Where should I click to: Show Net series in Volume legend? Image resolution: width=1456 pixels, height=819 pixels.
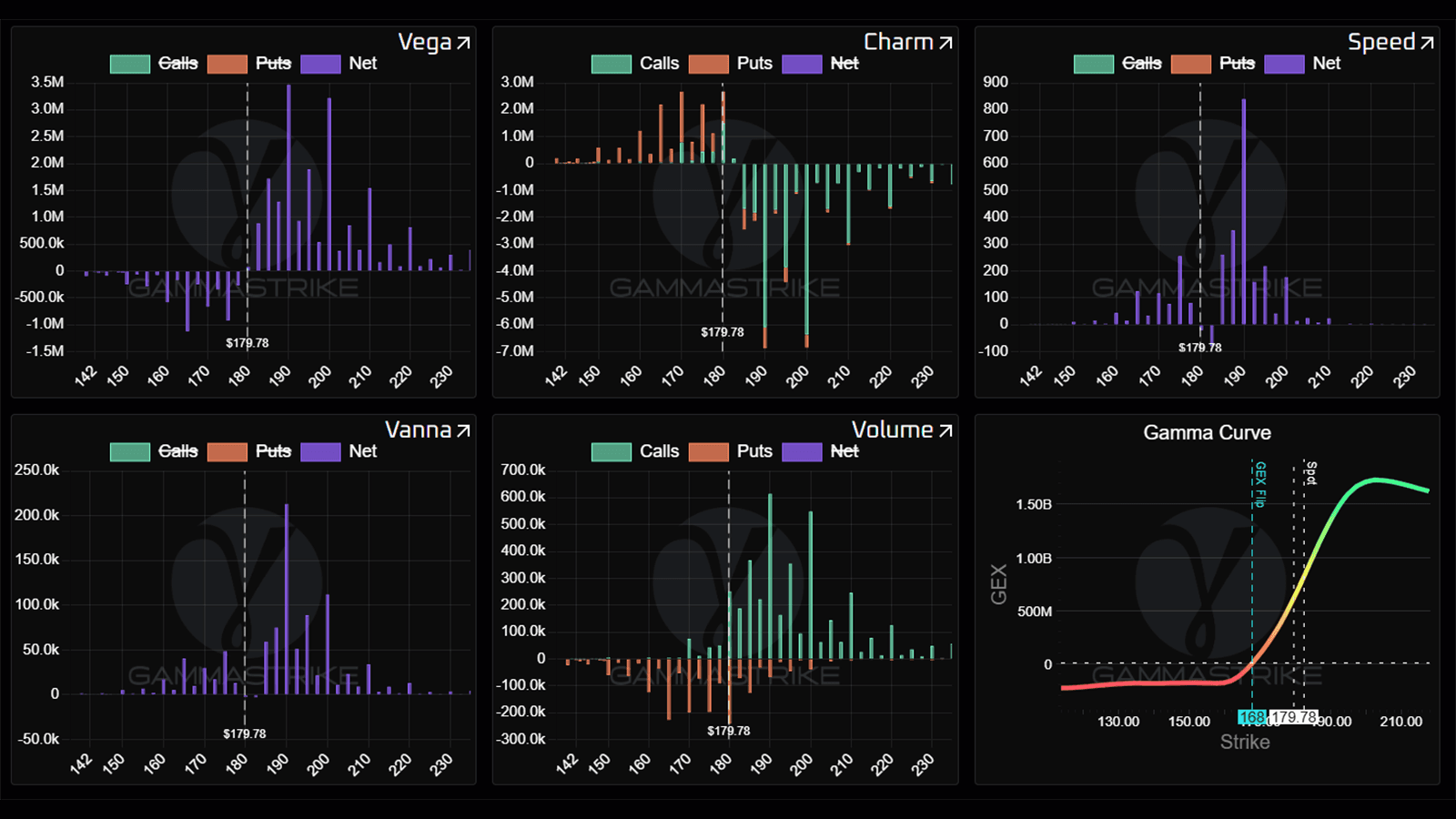[x=844, y=451]
